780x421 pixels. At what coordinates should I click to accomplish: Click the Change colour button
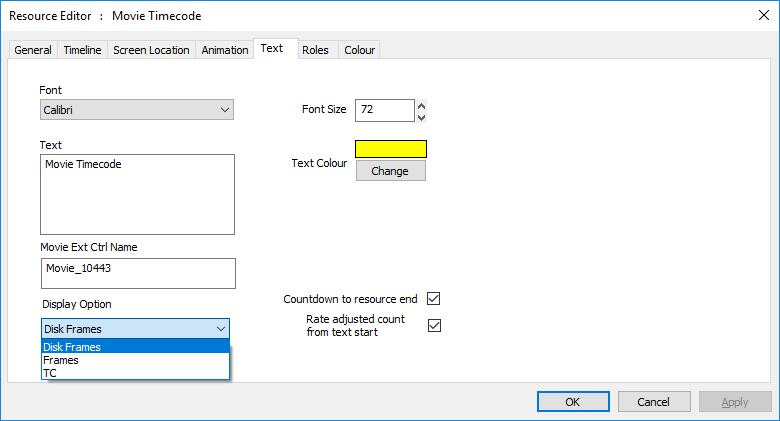pyautogui.click(x=390, y=171)
